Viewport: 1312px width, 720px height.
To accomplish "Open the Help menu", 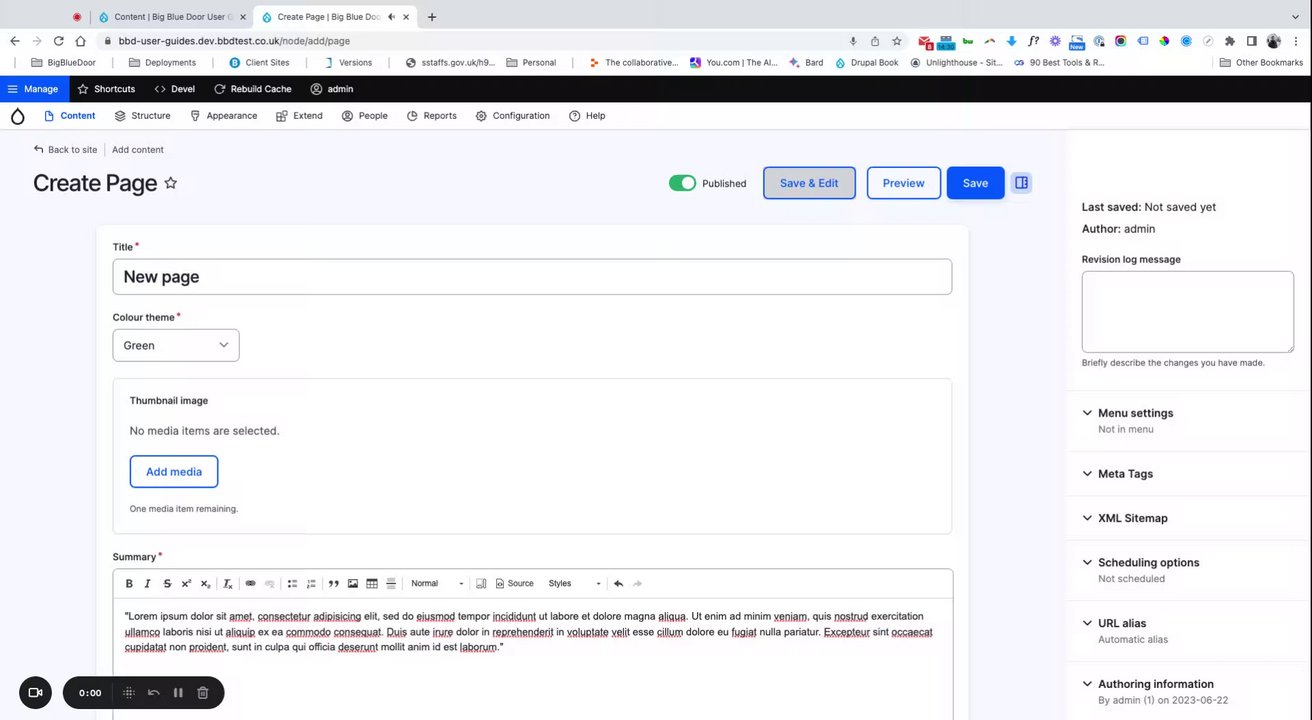I will coord(587,116).
